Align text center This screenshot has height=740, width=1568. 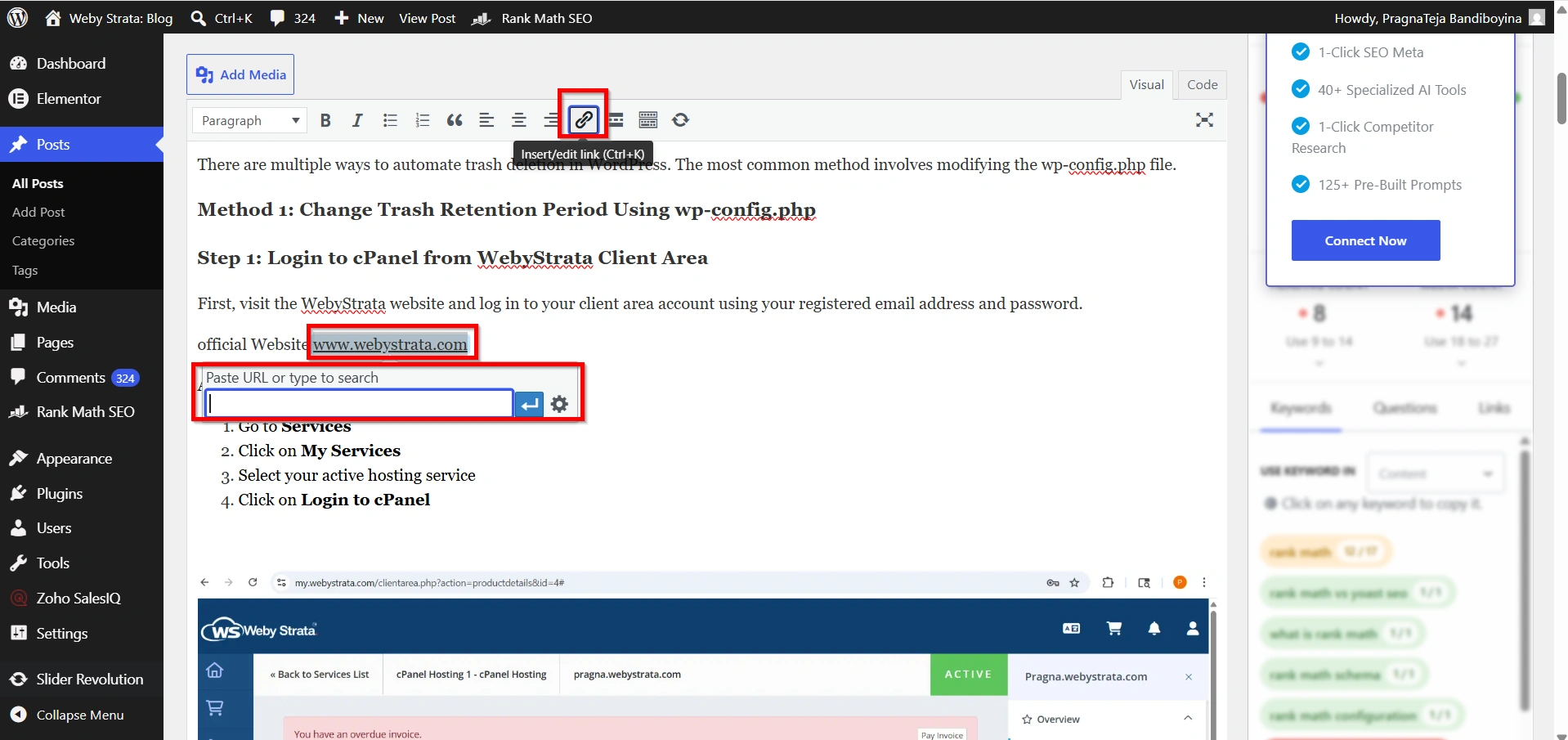click(519, 120)
